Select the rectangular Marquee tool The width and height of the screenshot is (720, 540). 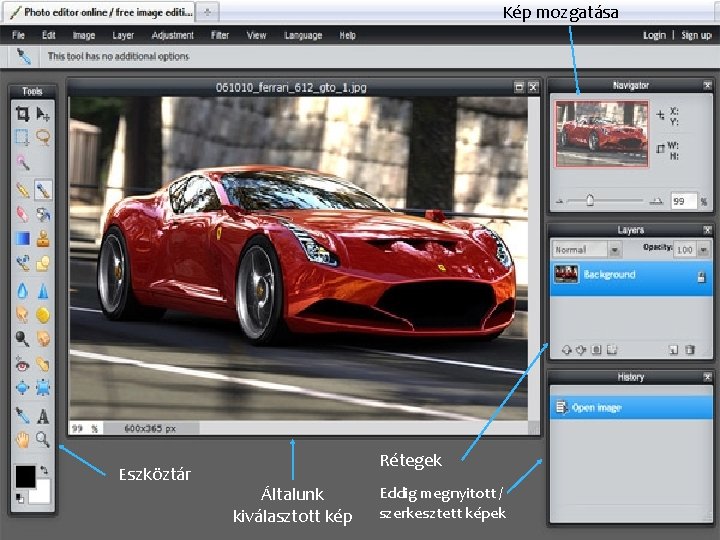22,137
